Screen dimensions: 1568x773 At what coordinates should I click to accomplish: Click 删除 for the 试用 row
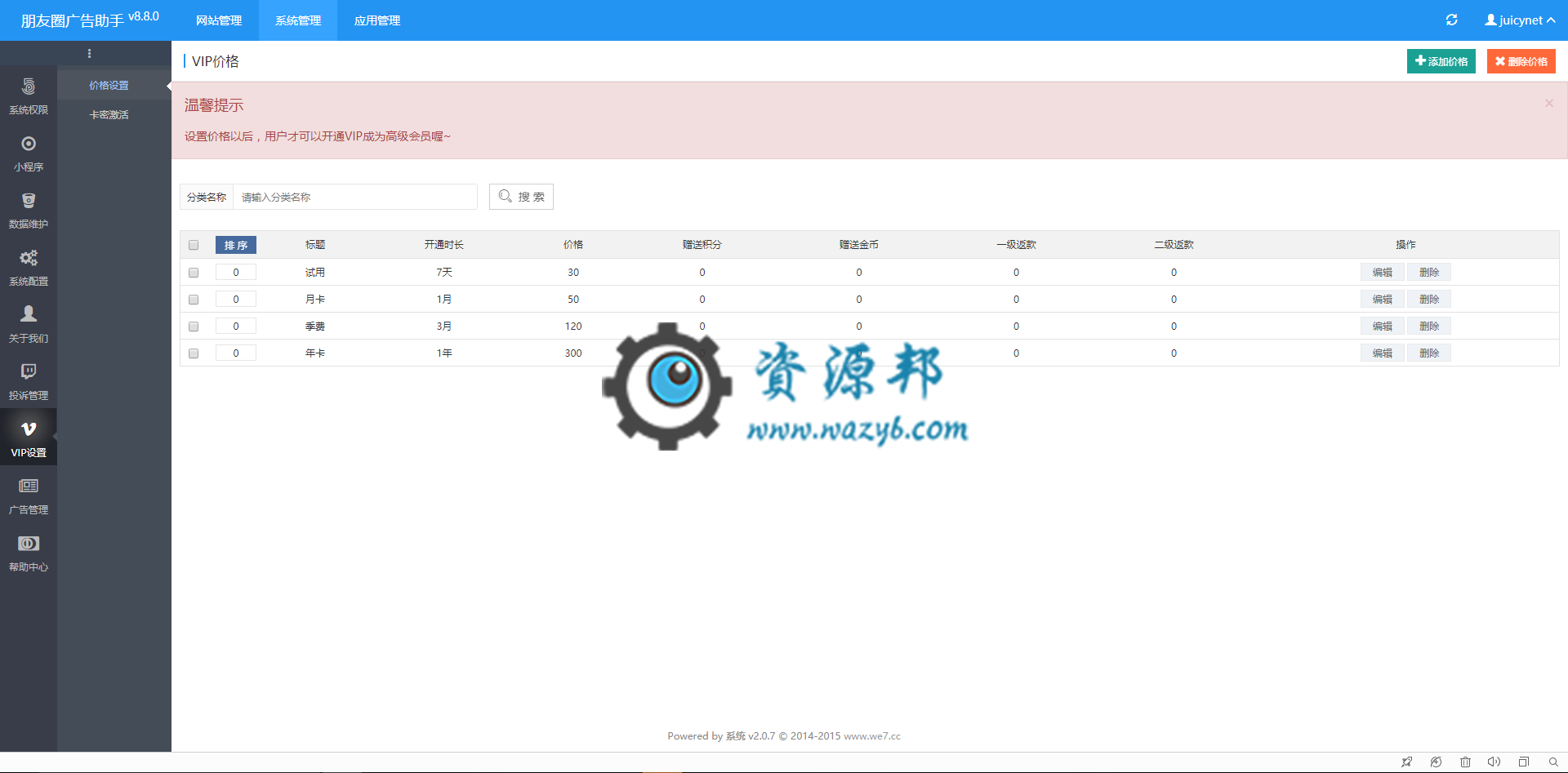[1429, 273]
